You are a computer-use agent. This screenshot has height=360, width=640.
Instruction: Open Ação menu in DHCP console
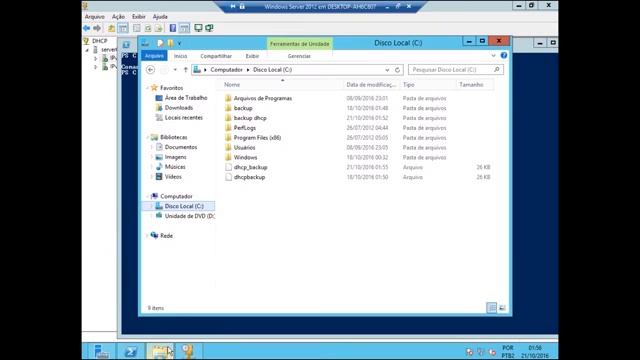pyautogui.click(x=118, y=17)
